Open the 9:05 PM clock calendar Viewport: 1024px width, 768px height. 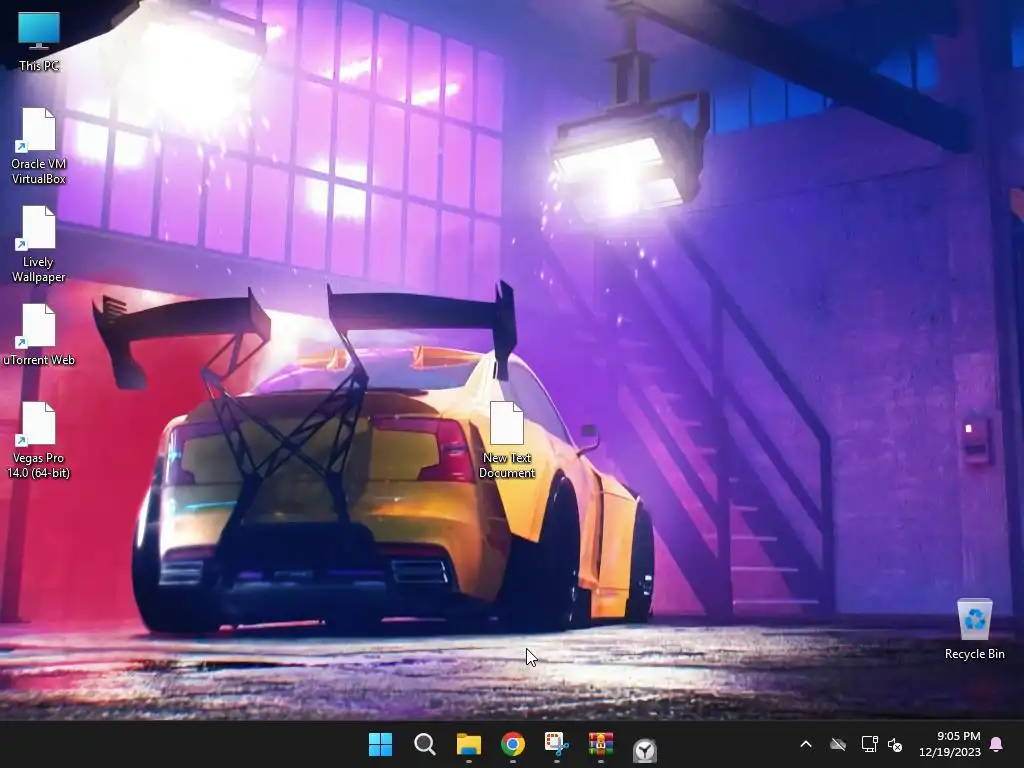point(950,744)
